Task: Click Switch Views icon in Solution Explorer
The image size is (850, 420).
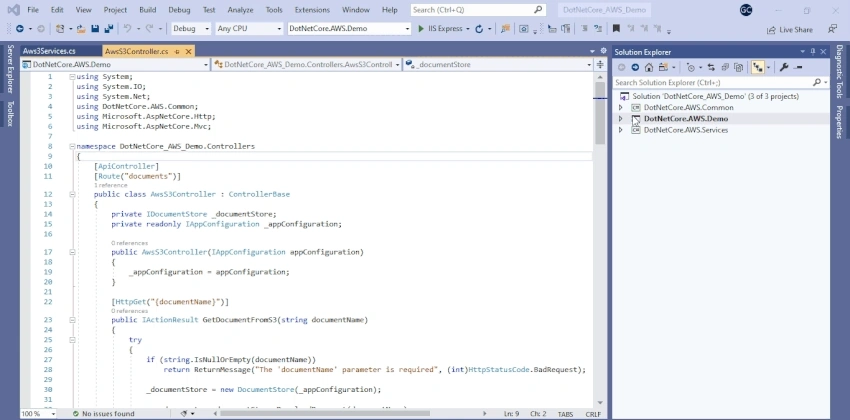Action: pos(663,67)
